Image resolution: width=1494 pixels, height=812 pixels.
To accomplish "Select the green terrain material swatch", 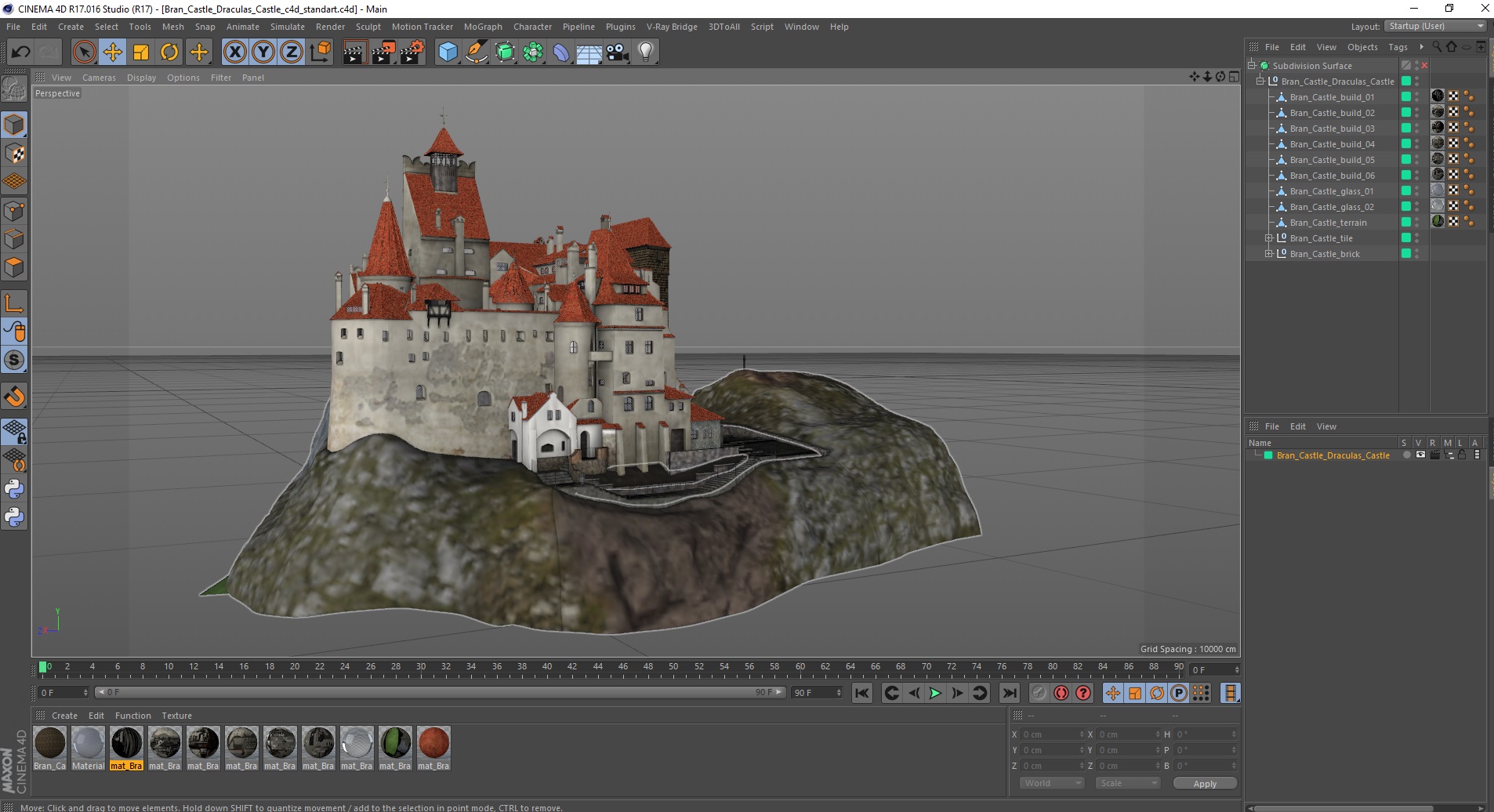I will coord(395,743).
